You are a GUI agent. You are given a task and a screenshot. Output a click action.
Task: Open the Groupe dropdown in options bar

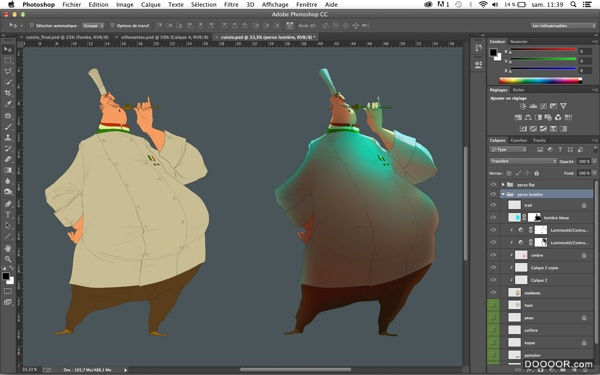click(93, 26)
